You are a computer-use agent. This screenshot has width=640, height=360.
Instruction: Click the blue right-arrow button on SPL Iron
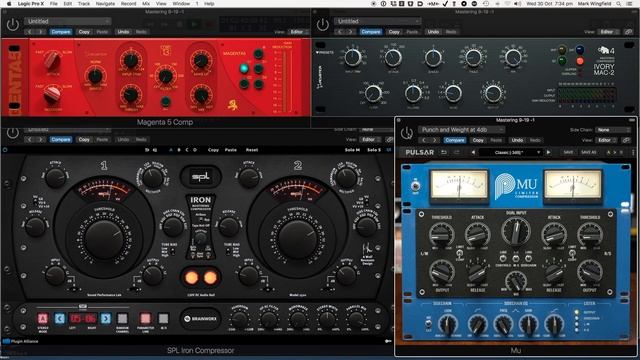click(106, 318)
